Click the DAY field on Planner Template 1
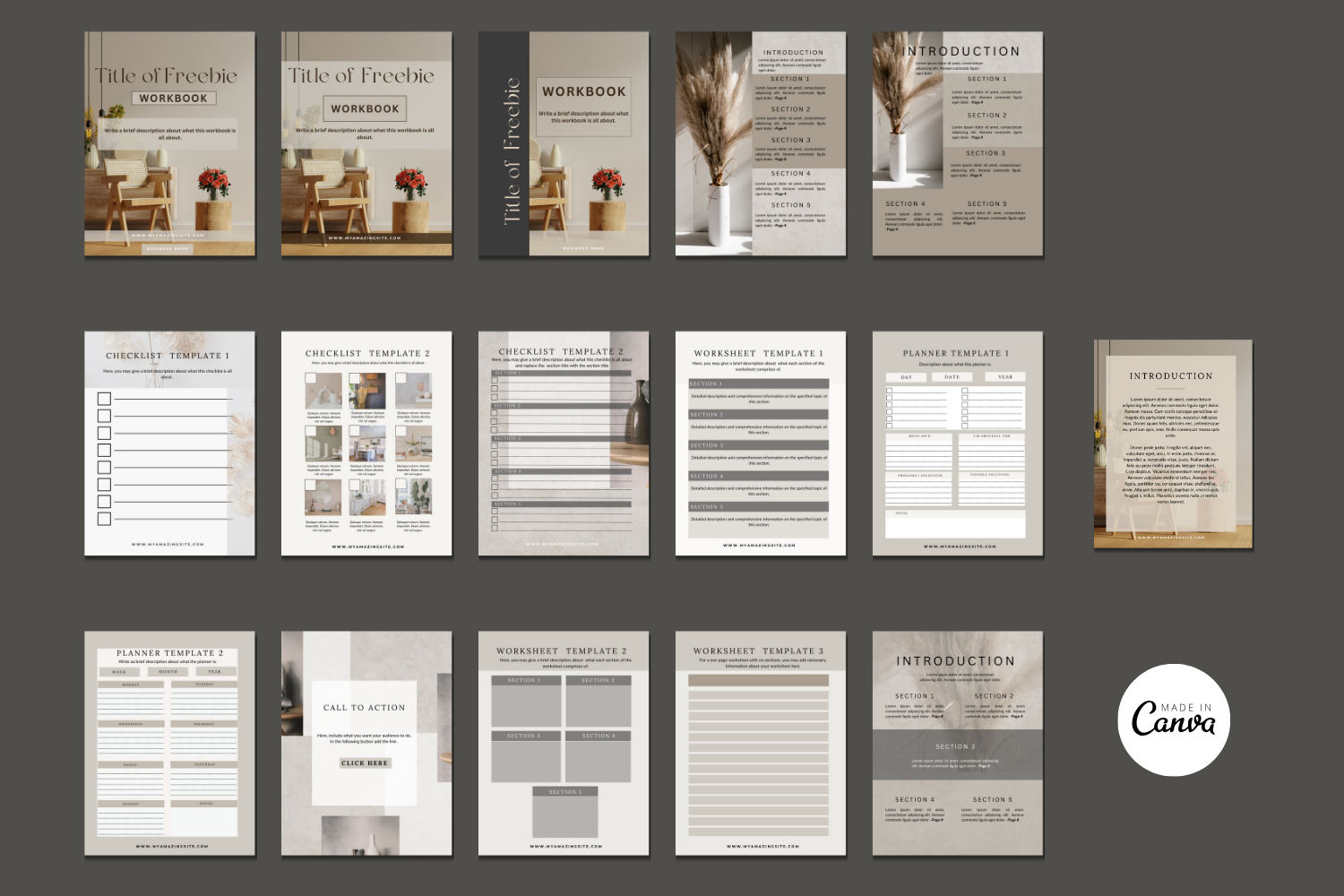 click(907, 377)
